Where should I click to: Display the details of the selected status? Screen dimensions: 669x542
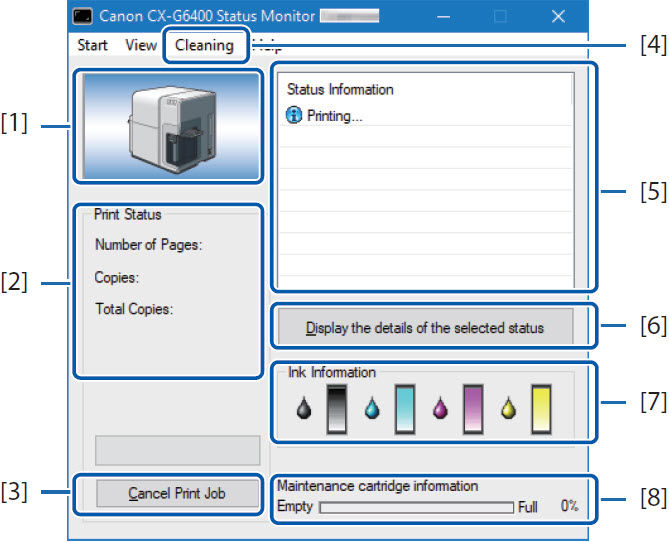[x=426, y=328]
